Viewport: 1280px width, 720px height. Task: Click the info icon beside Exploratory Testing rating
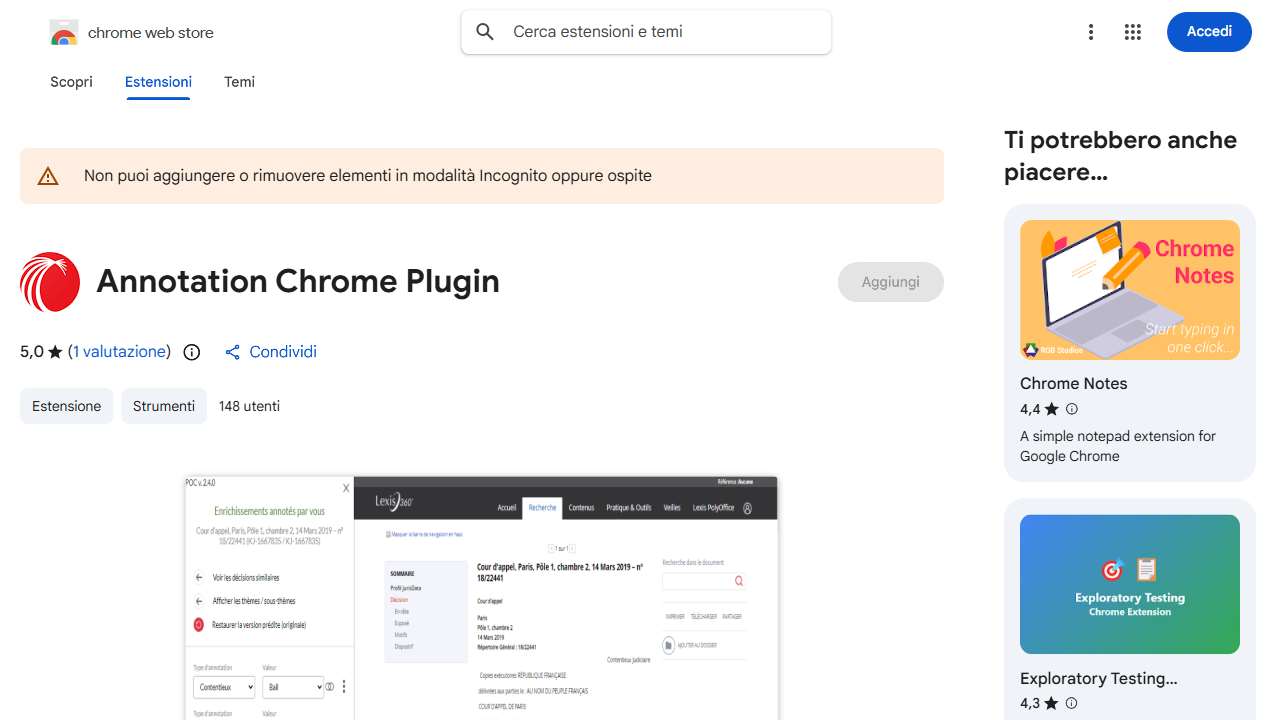point(1071,703)
